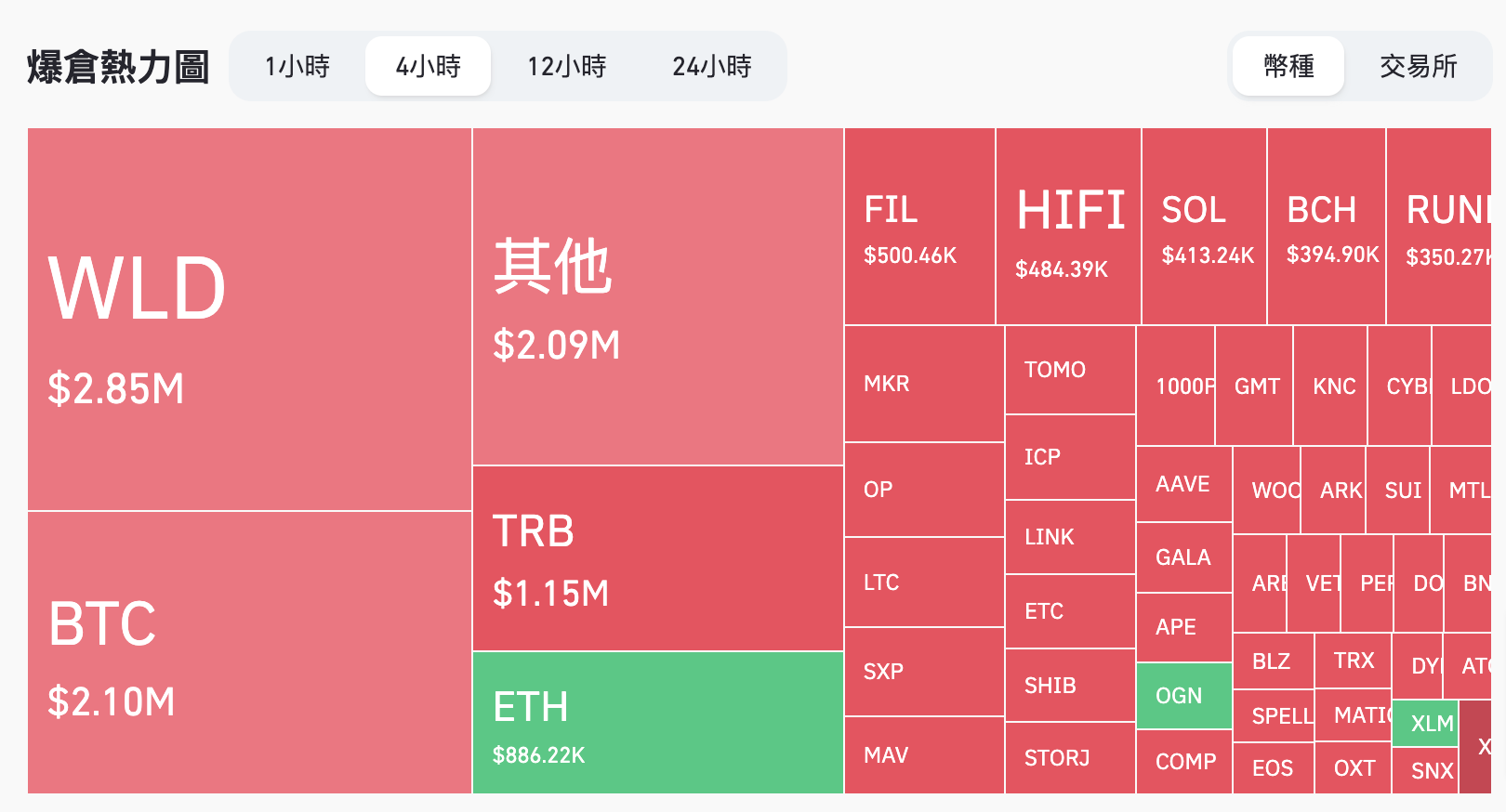Image resolution: width=1506 pixels, height=812 pixels.
Task: Switch to the 1小時 timeframe tab
Action: 297,66
